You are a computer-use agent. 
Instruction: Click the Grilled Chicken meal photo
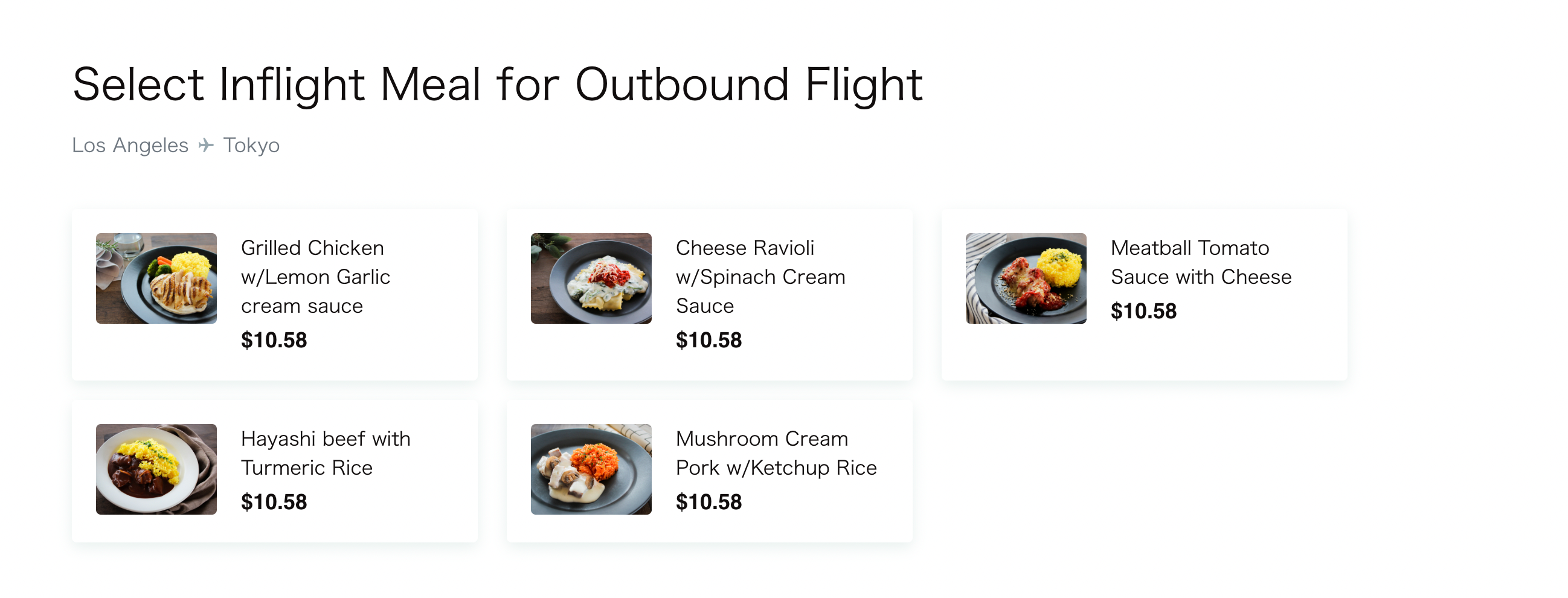[x=156, y=278]
